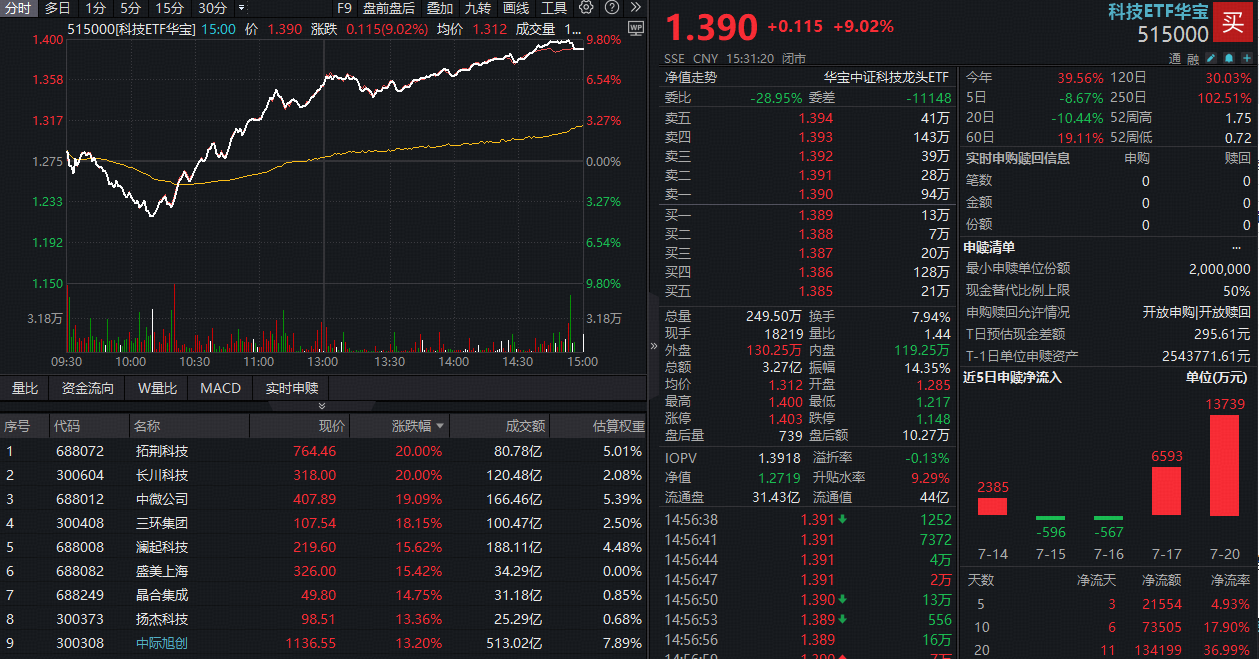
Task: Click 华宝中证科技龙头ETF index link
Action: point(886,77)
